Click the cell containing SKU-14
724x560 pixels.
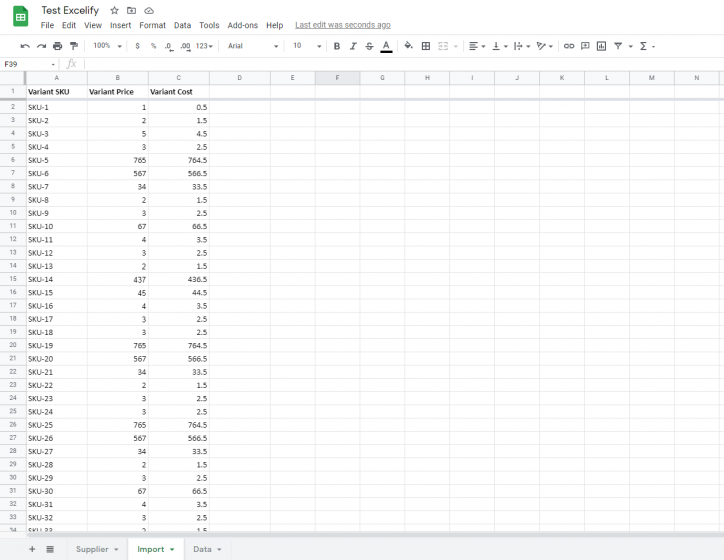(x=56, y=279)
